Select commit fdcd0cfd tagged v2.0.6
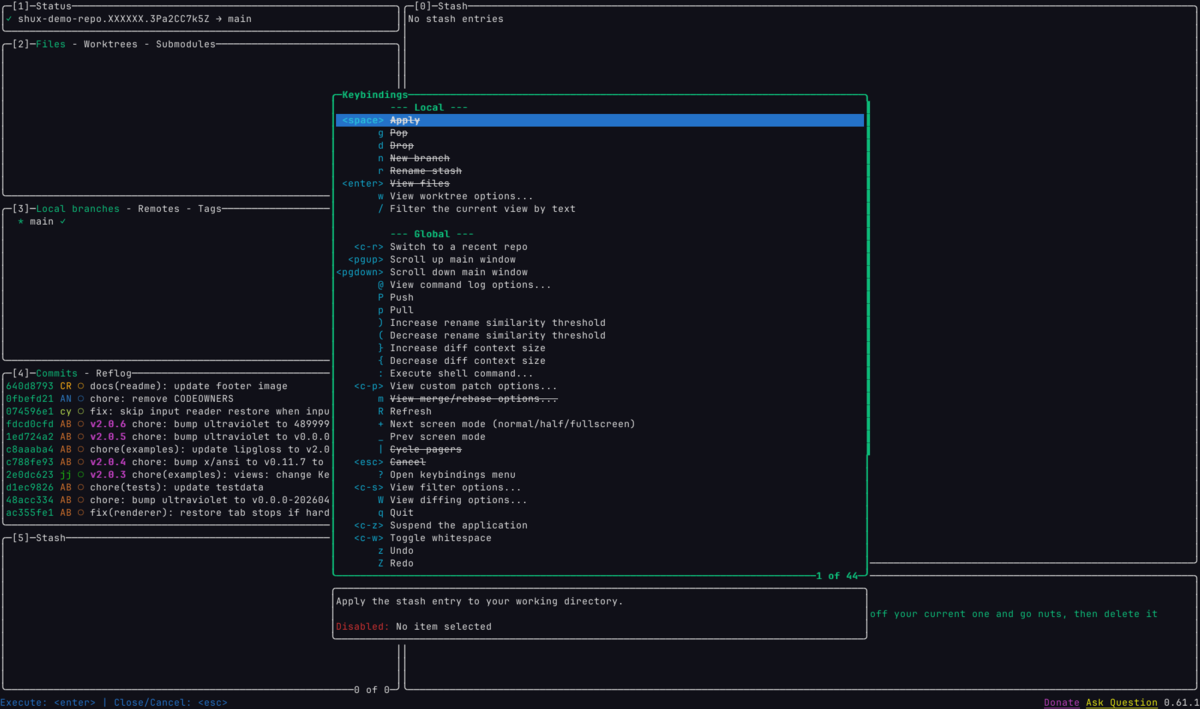 (167, 424)
